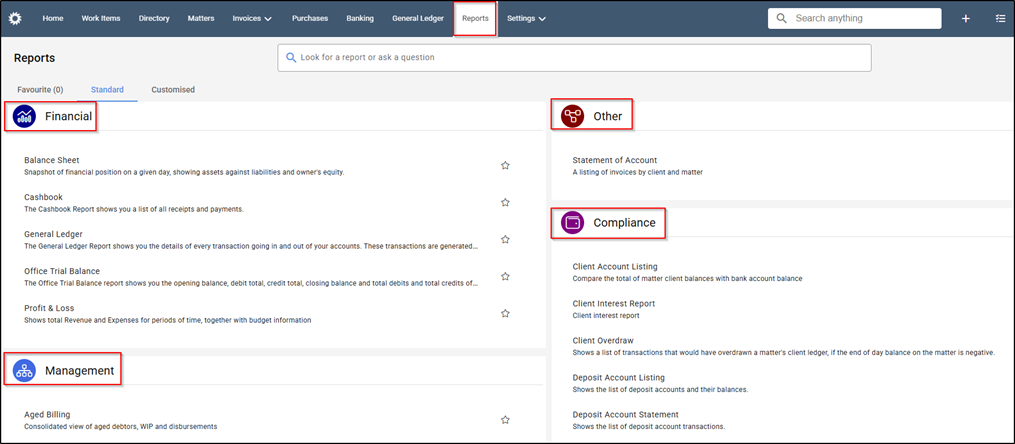Image resolution: width=1015 pixels, height=444 pixels.
Task: Click the Management section hierarchy icon
Action: click(24, 371)
